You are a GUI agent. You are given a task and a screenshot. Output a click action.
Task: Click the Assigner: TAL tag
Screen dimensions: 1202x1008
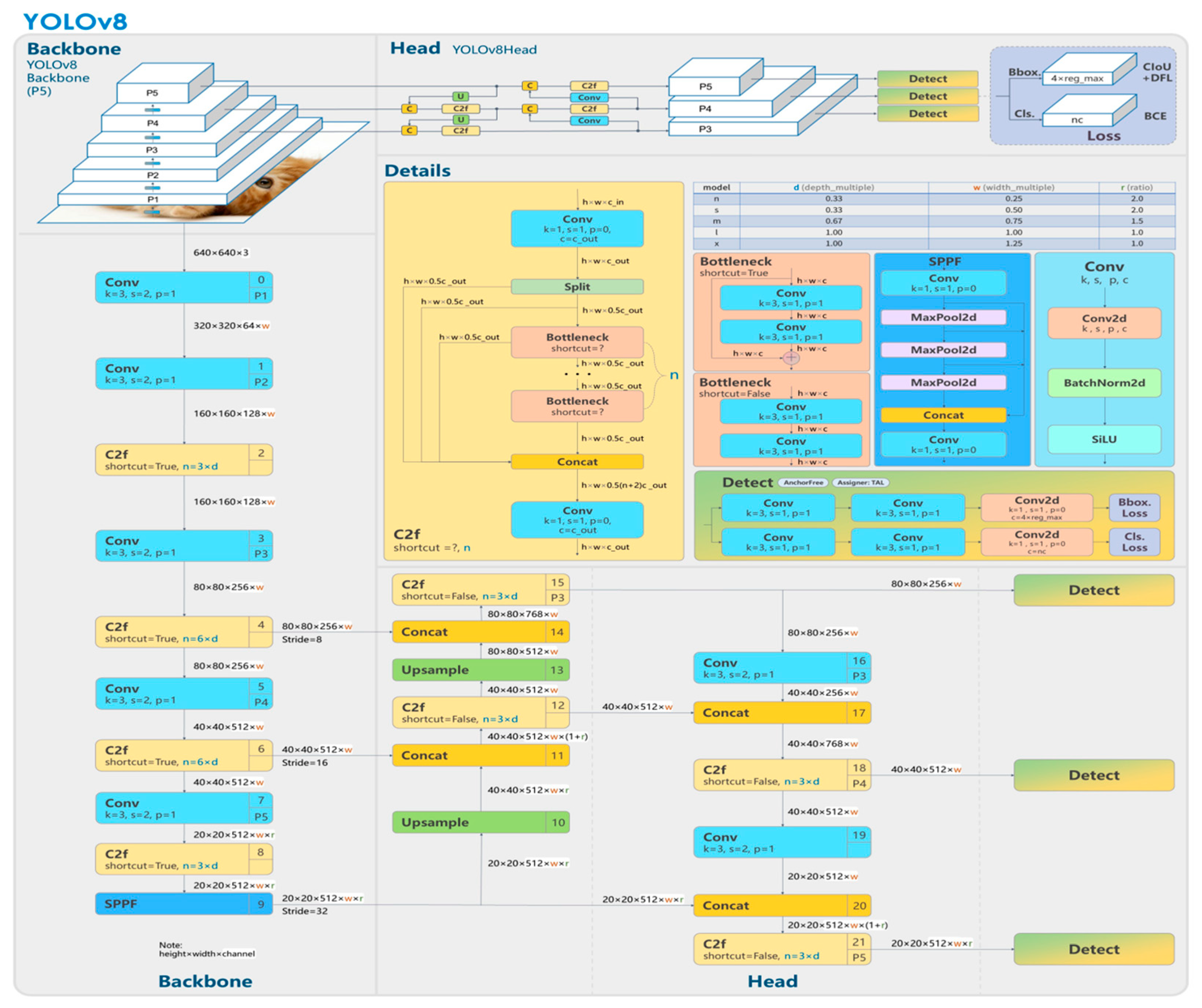(x=860, y=483)
